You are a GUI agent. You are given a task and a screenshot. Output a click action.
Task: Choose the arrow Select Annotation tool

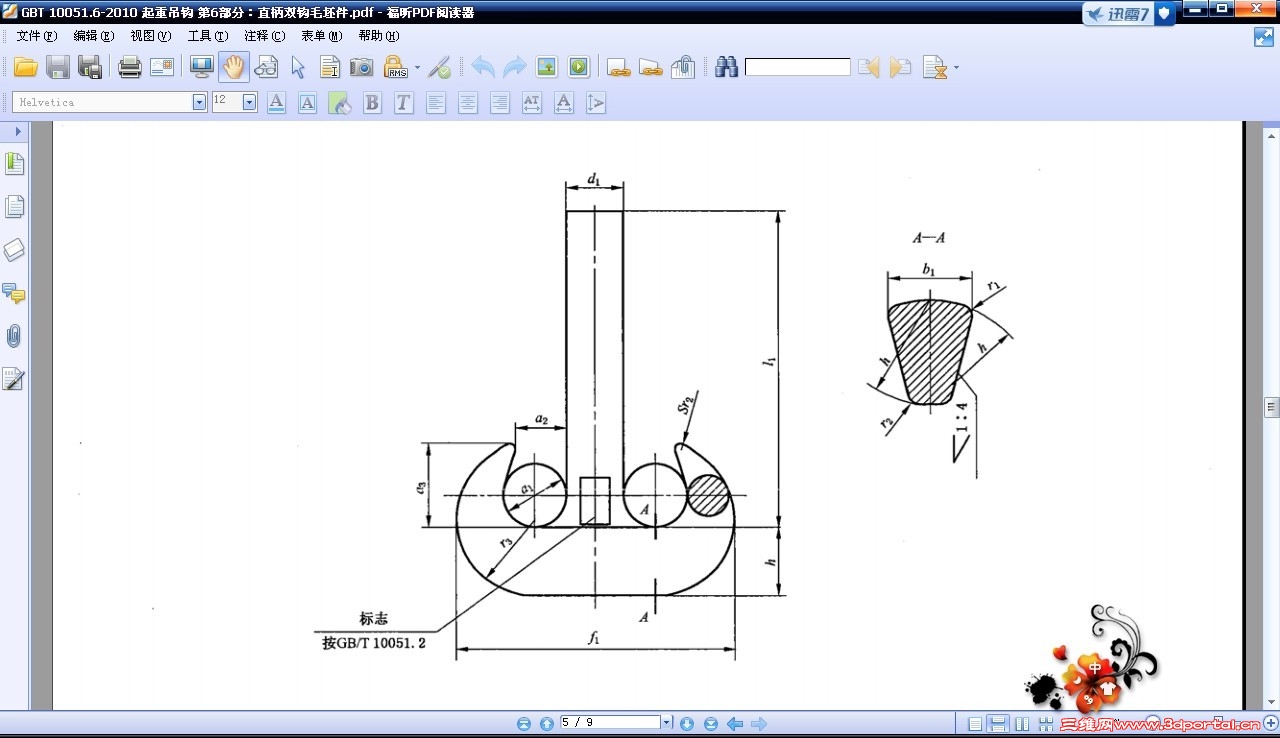tap(298, 67)
